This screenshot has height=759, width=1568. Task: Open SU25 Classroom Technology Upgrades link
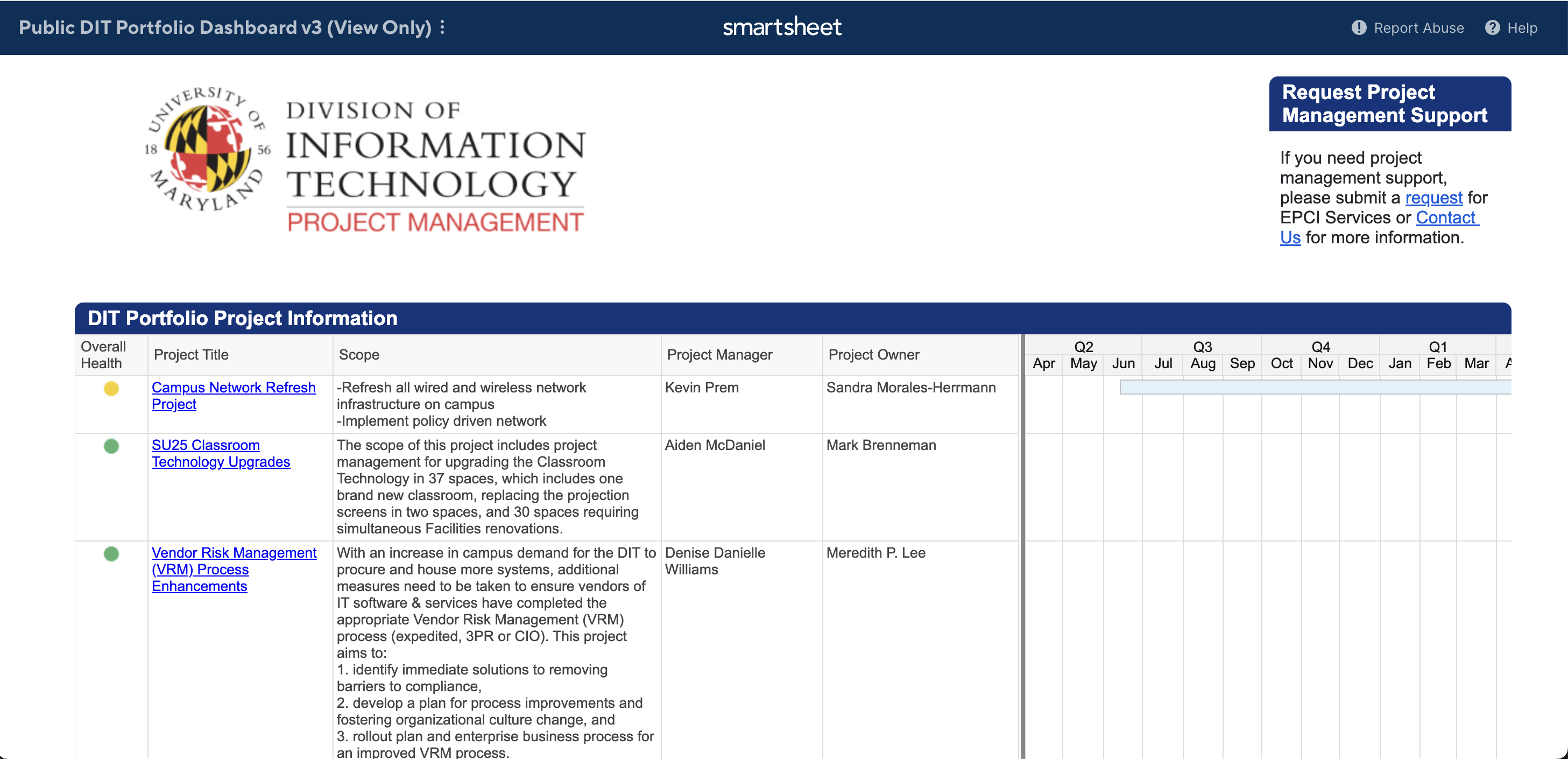205,445
